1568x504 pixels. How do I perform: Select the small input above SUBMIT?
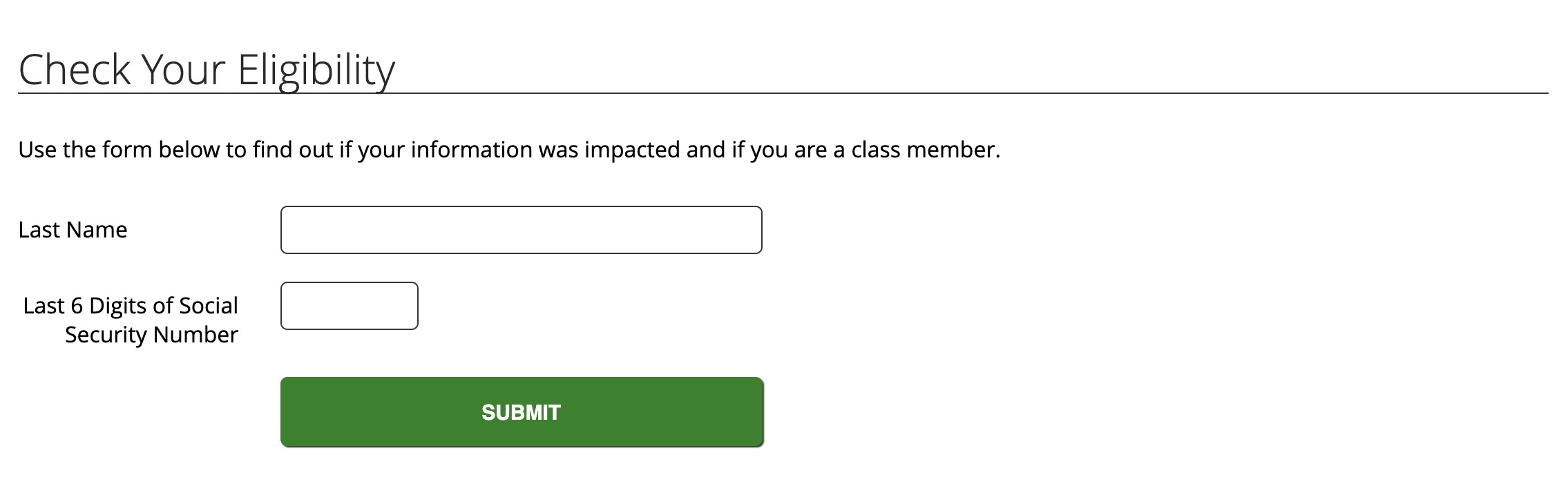(349, 306)
